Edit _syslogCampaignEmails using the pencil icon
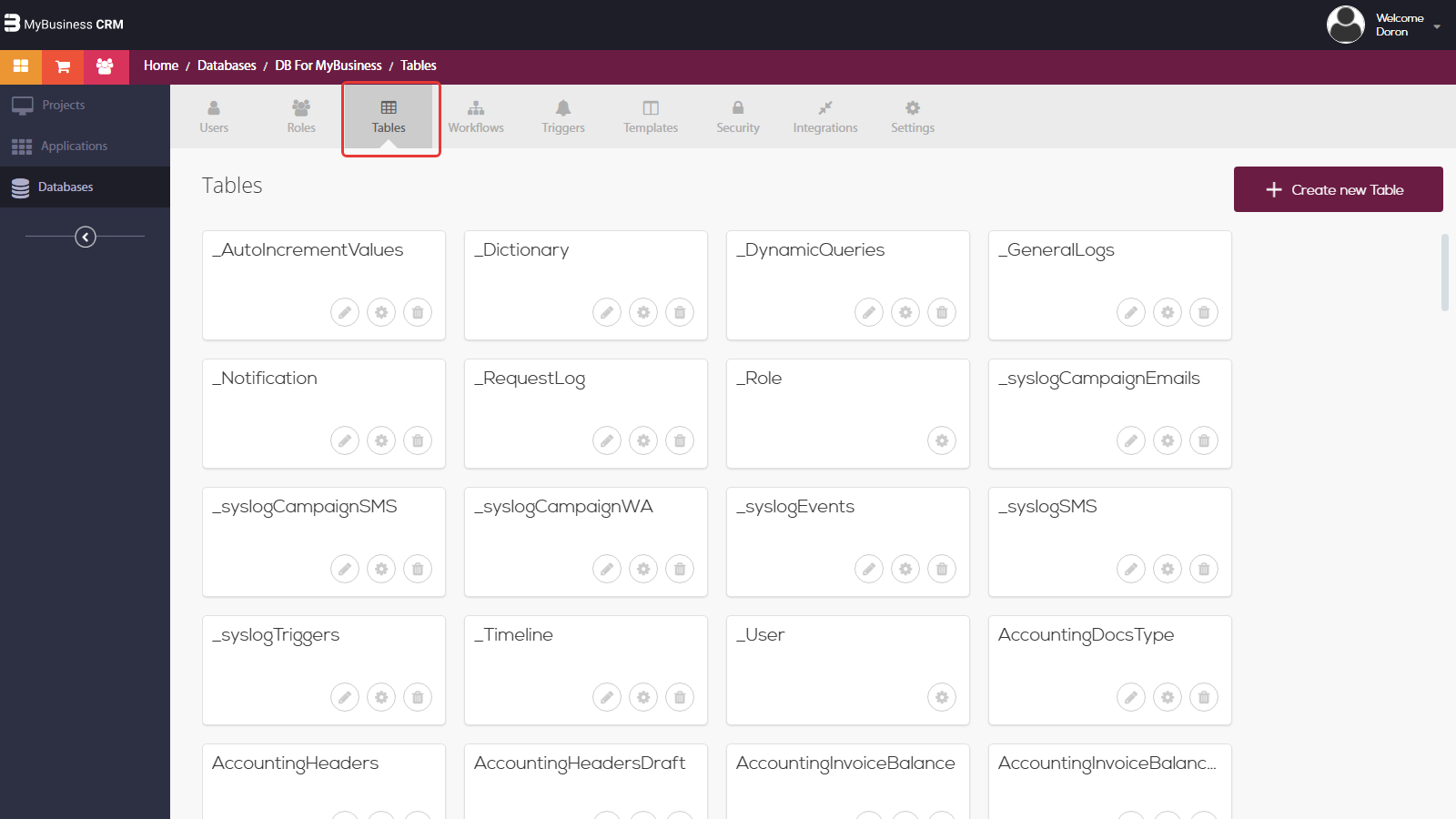The height and width of the screenshot is (819, 1456). (x=1131, y=440)
